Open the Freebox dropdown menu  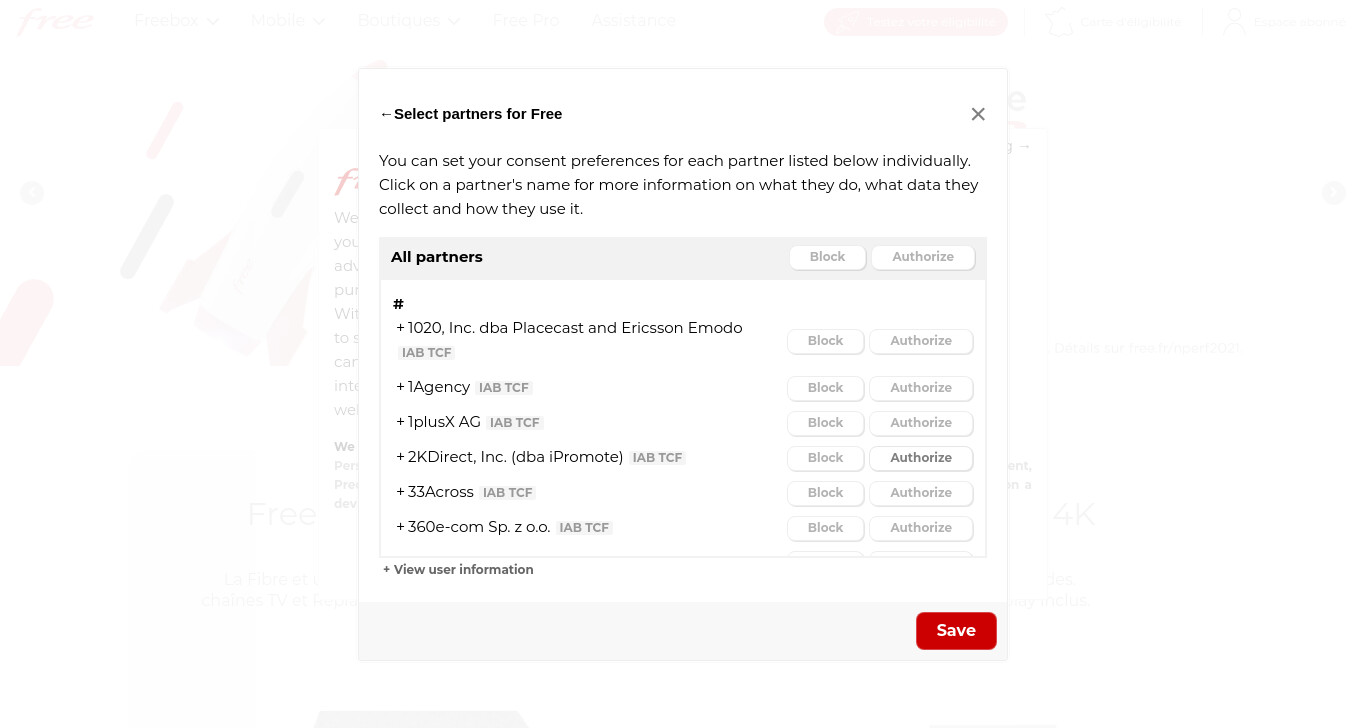(x=177, y=21)
